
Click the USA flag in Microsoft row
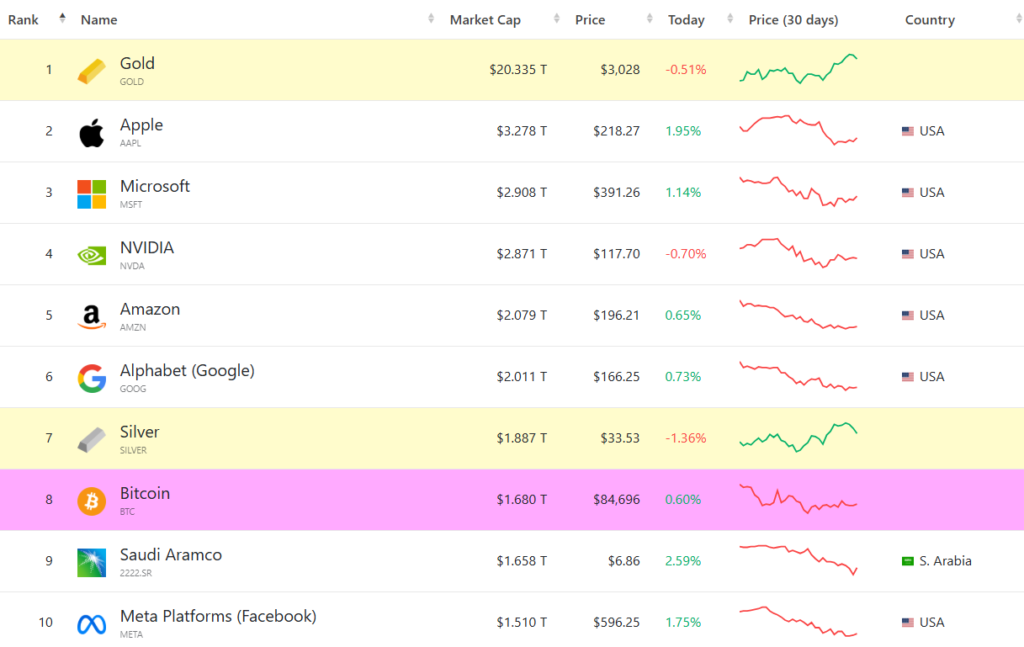[908, 193]
